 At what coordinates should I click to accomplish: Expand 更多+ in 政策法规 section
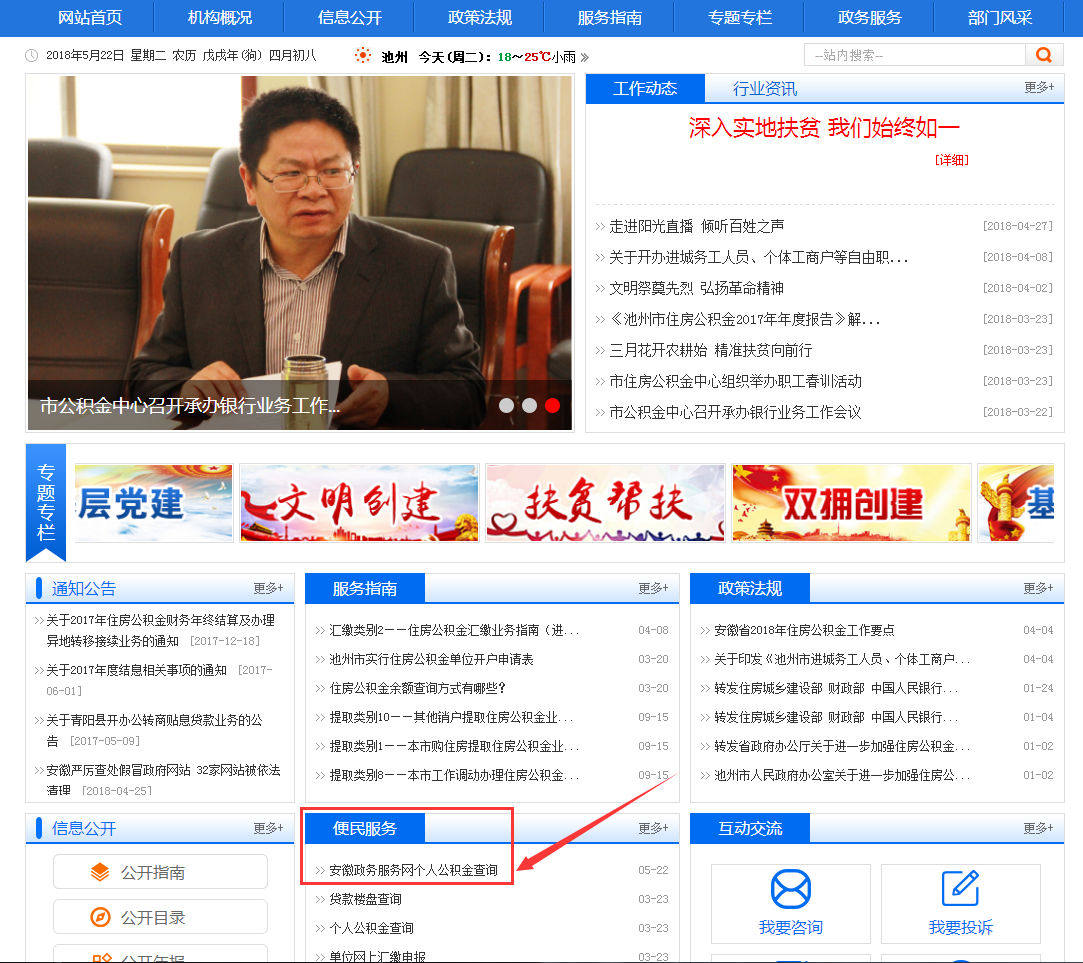pyautogui.click(x=1038, y=588)
